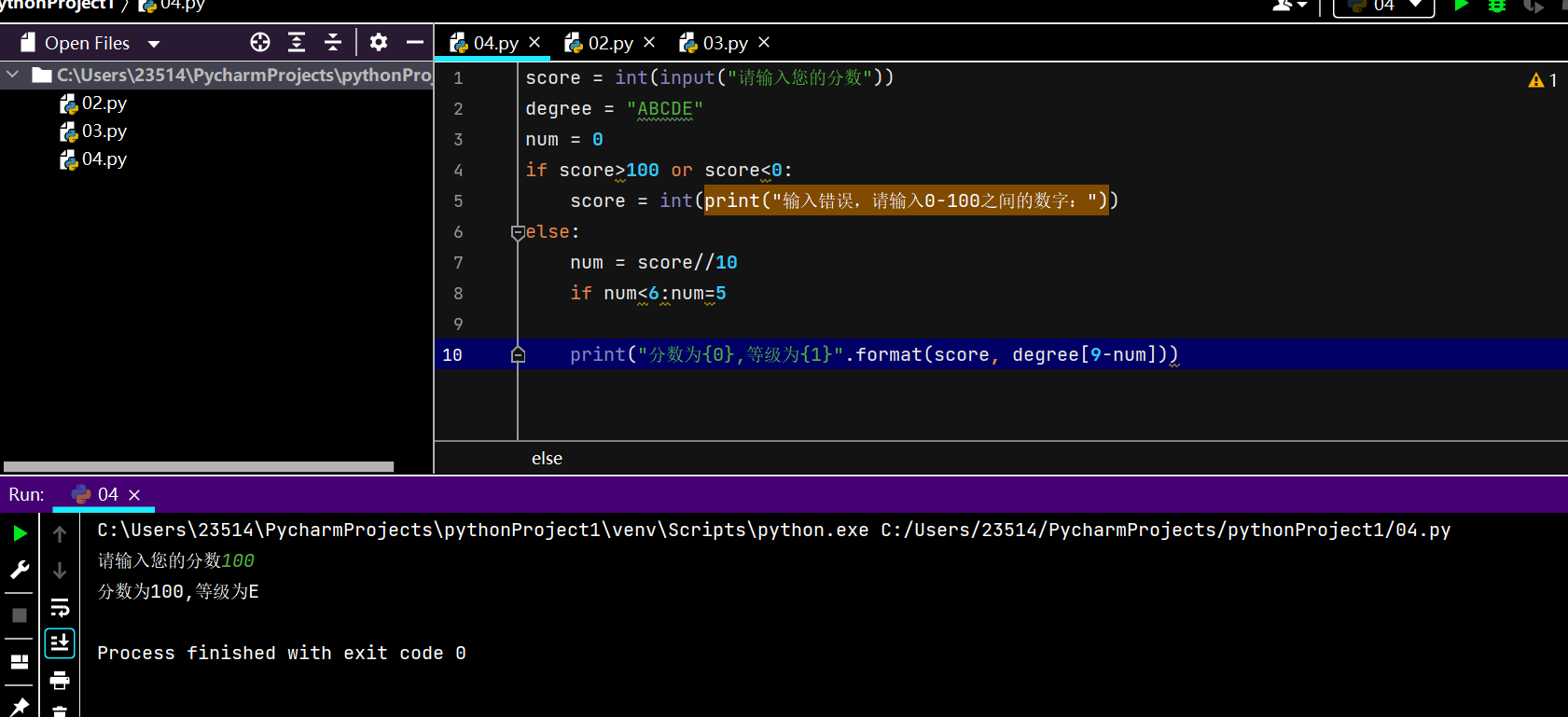Click the project panel horizontal scrollbar
This screenshot has height=717, width=1568.
(x=199, y=466)
